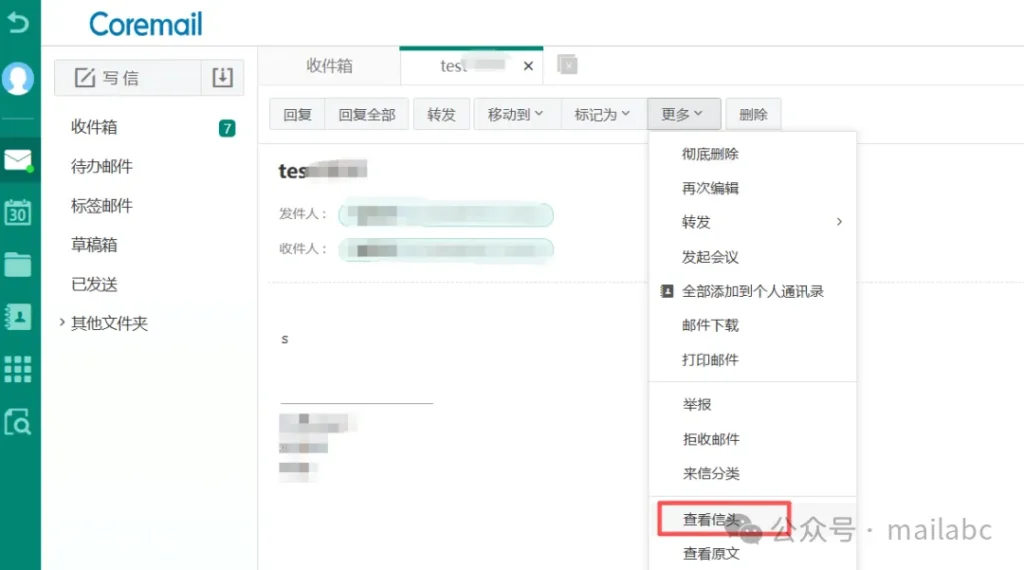Open the search-in-mail icon in sidebar

(x=18, y=422)
